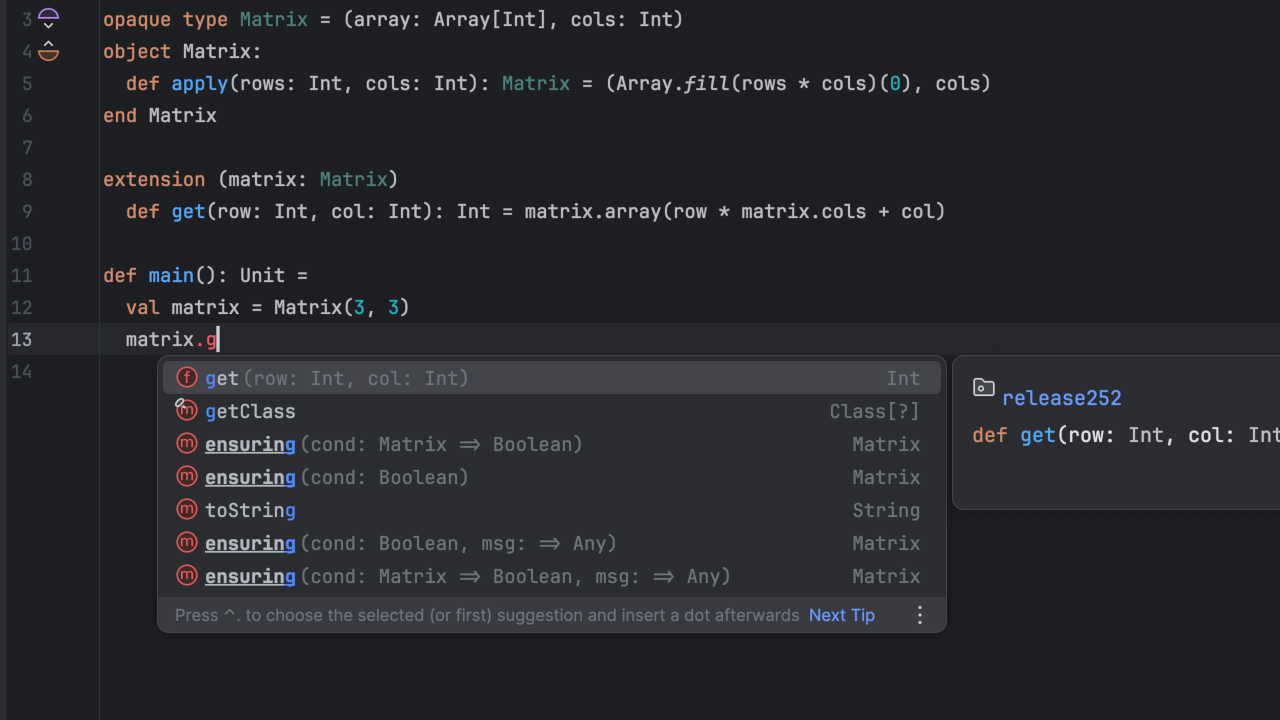Select the get(row: Int, col: Int) suggestion
Screen dimensions: 1280x720
336,378
